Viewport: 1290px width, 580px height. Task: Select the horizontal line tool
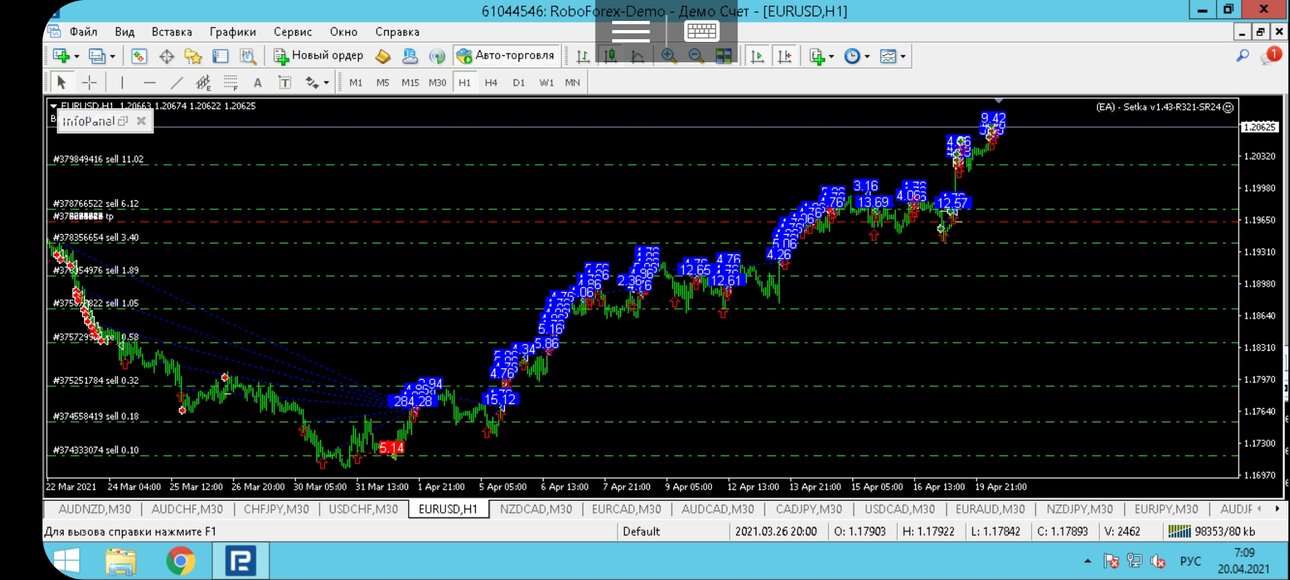click(x=149, y=82)
